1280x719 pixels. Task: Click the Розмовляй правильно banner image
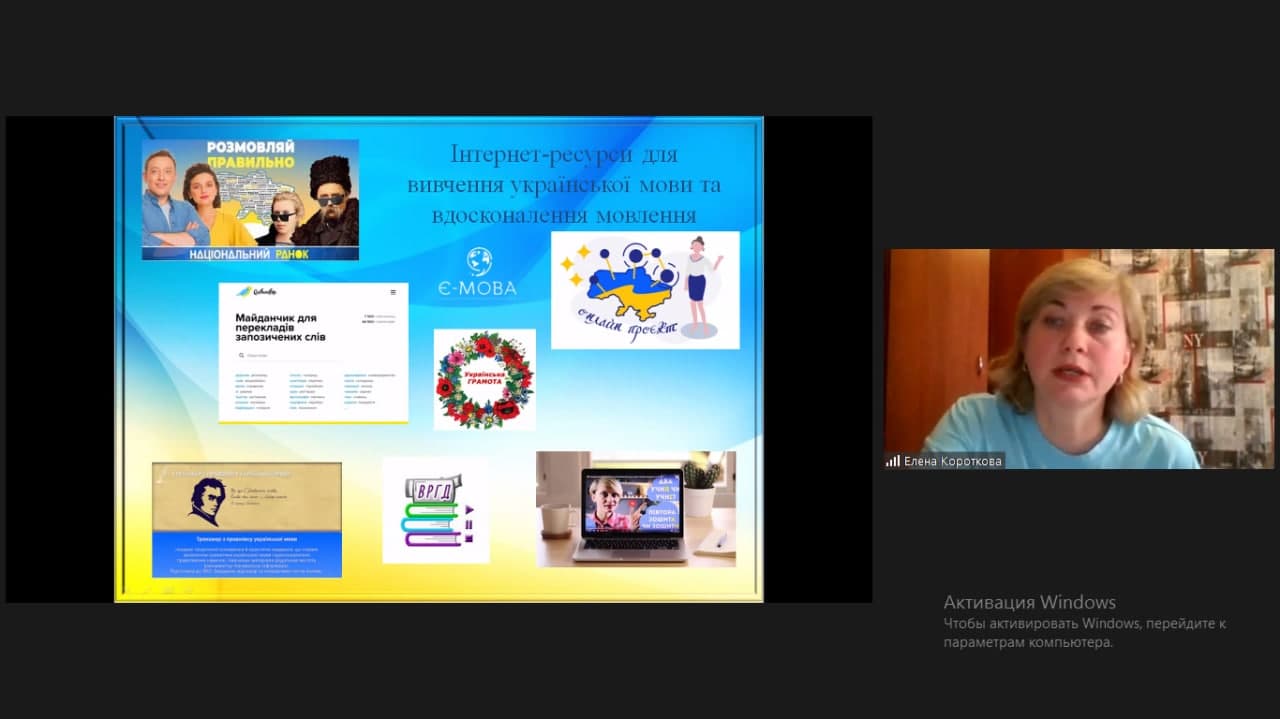[250, 199]
